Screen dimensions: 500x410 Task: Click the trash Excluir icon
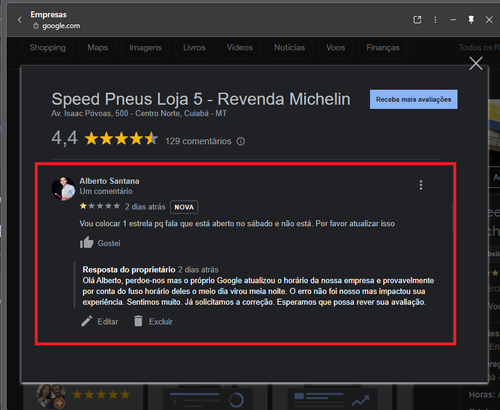[x=138, y=321]
